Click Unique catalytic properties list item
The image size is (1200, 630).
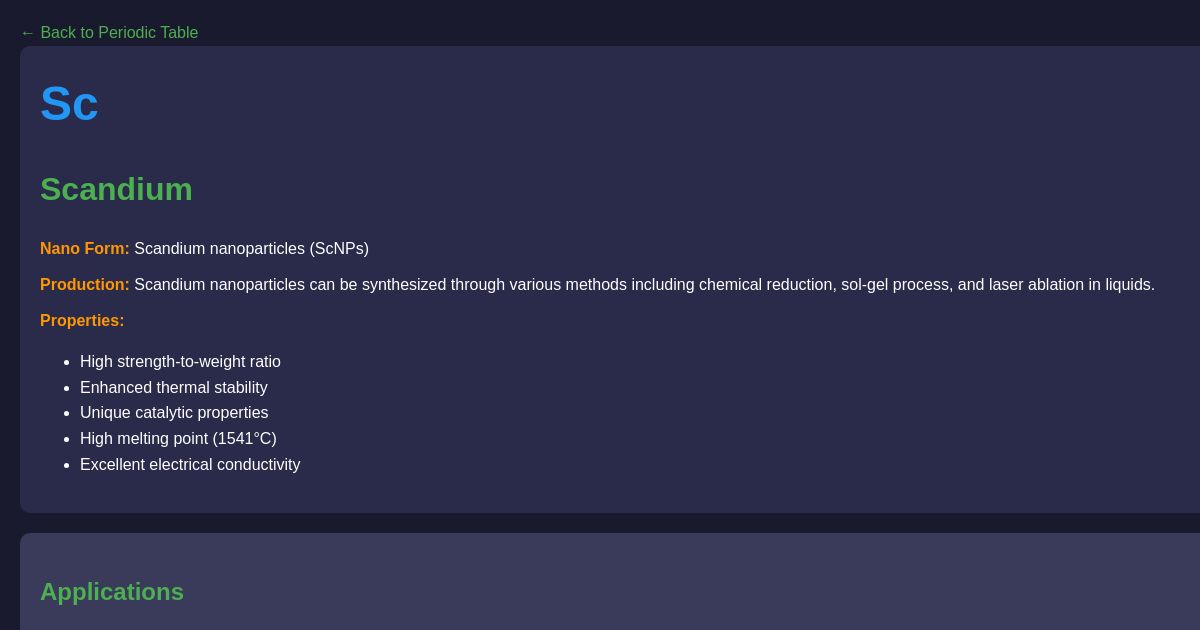pos(174,413)
